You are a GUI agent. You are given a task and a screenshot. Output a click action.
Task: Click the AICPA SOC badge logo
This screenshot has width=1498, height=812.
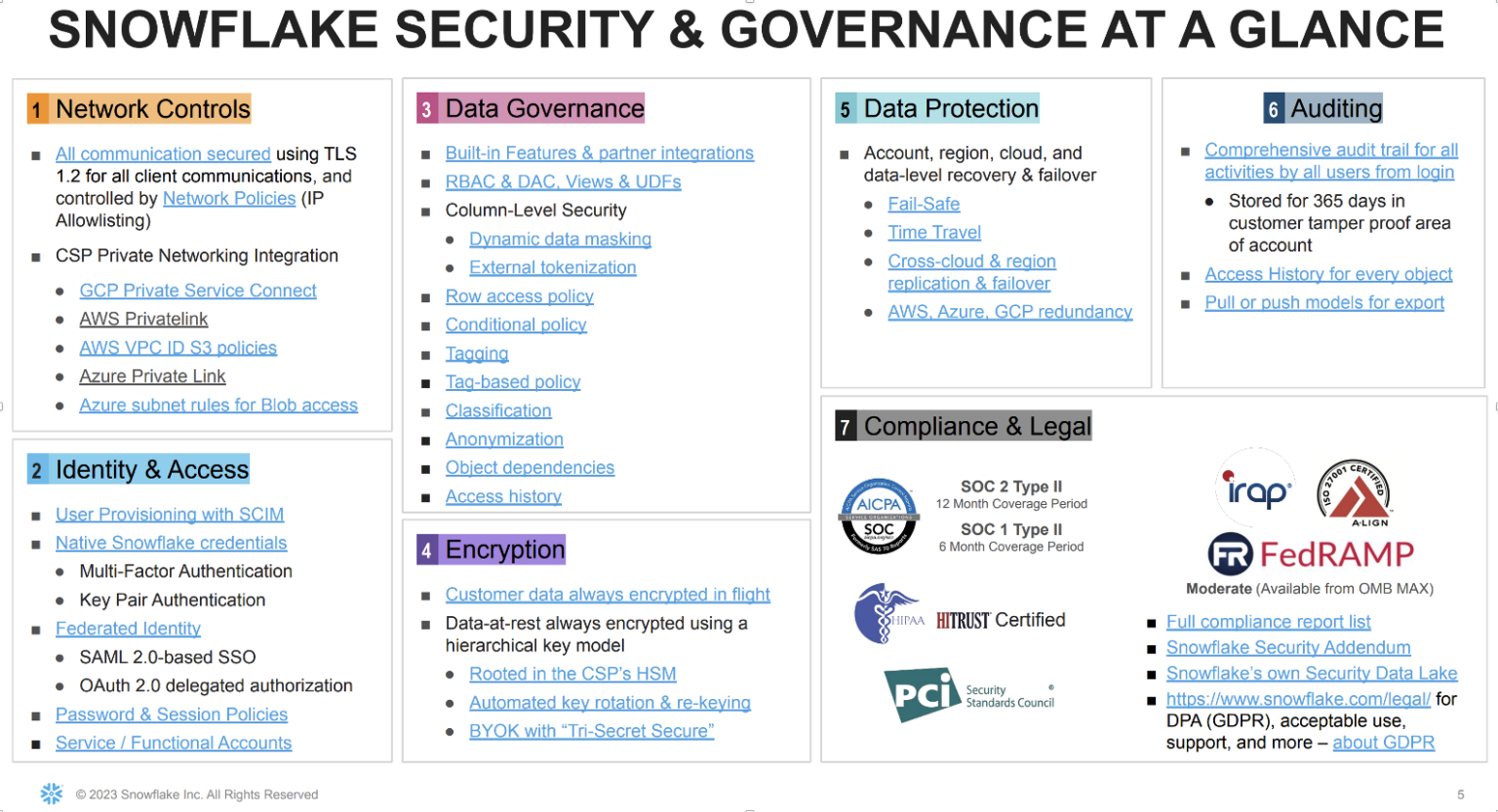point(879,517)
